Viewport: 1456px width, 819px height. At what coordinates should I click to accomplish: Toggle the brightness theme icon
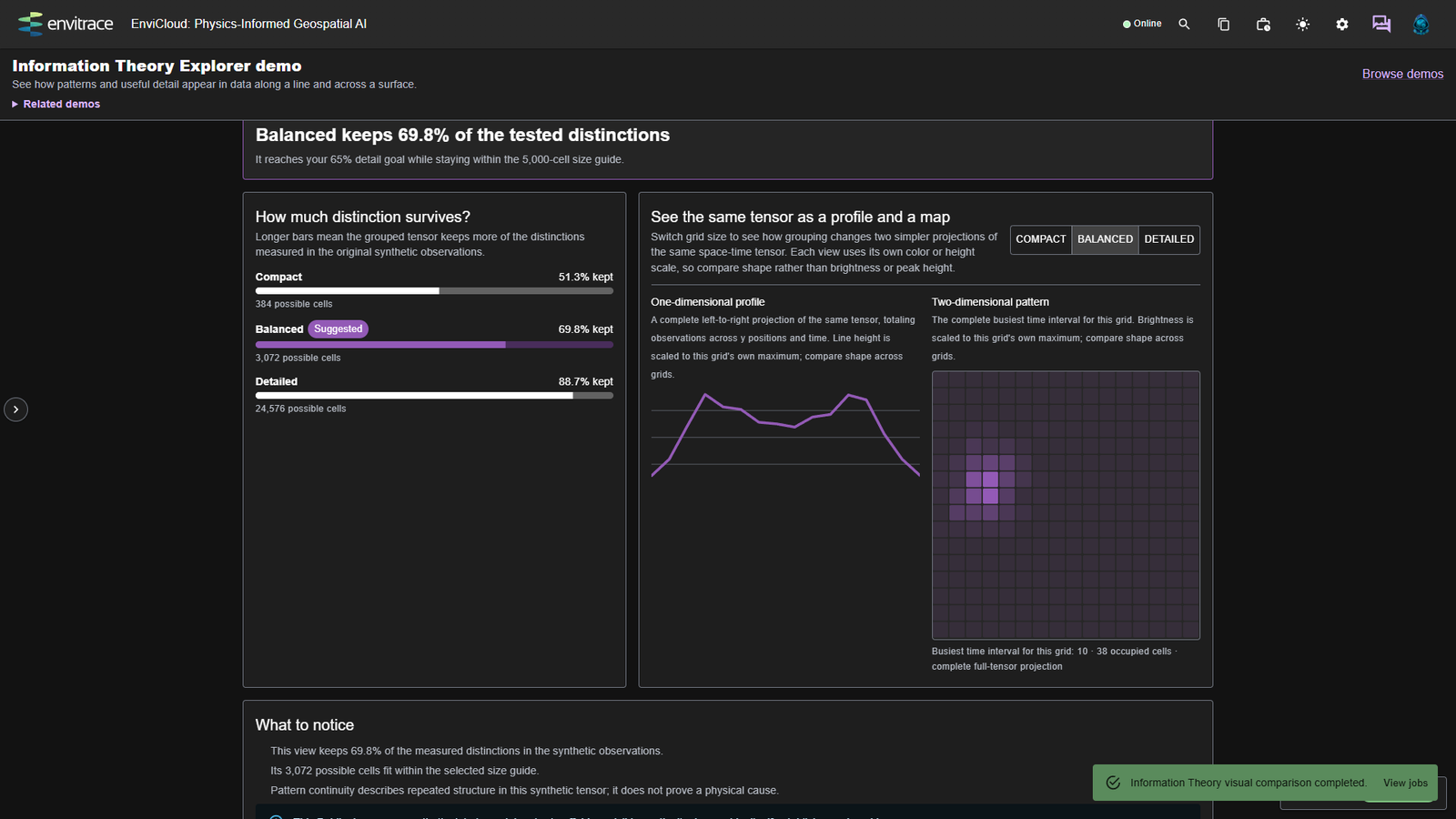(1303, 25)
